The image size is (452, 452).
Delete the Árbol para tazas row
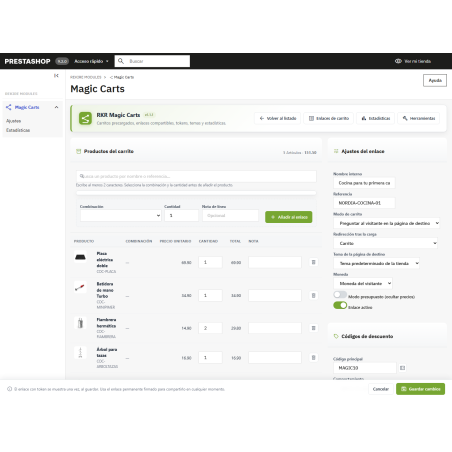tap(313, 358)
